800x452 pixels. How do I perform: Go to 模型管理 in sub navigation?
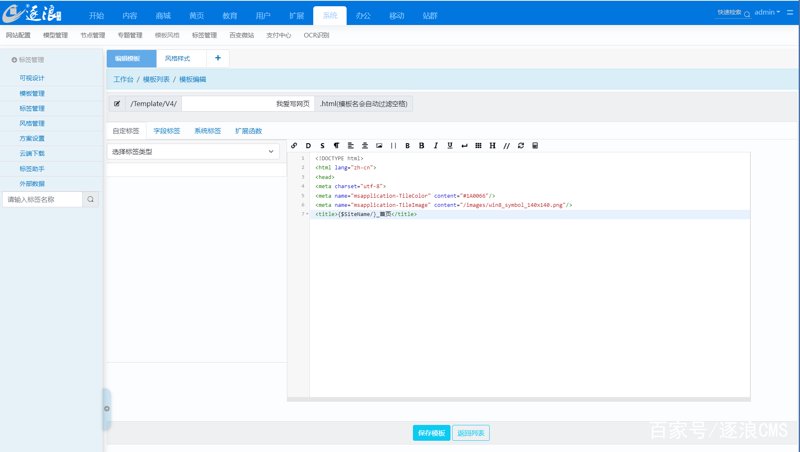(56, 35)
